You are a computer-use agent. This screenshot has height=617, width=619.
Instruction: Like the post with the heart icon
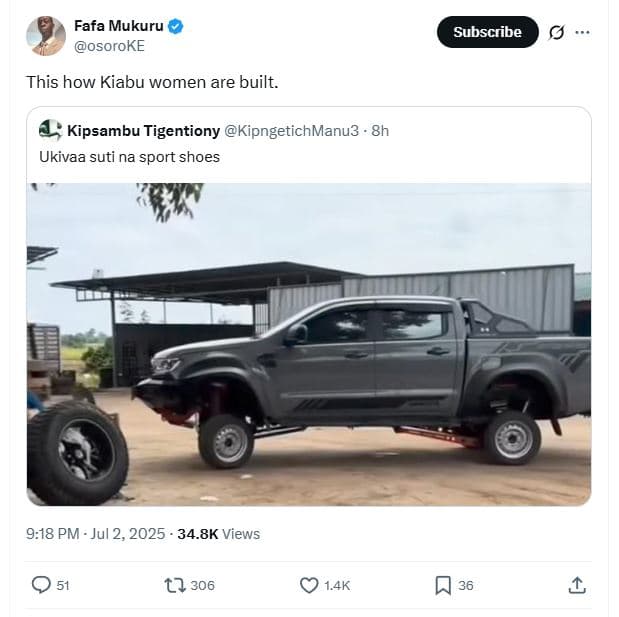tap(309, 585)
